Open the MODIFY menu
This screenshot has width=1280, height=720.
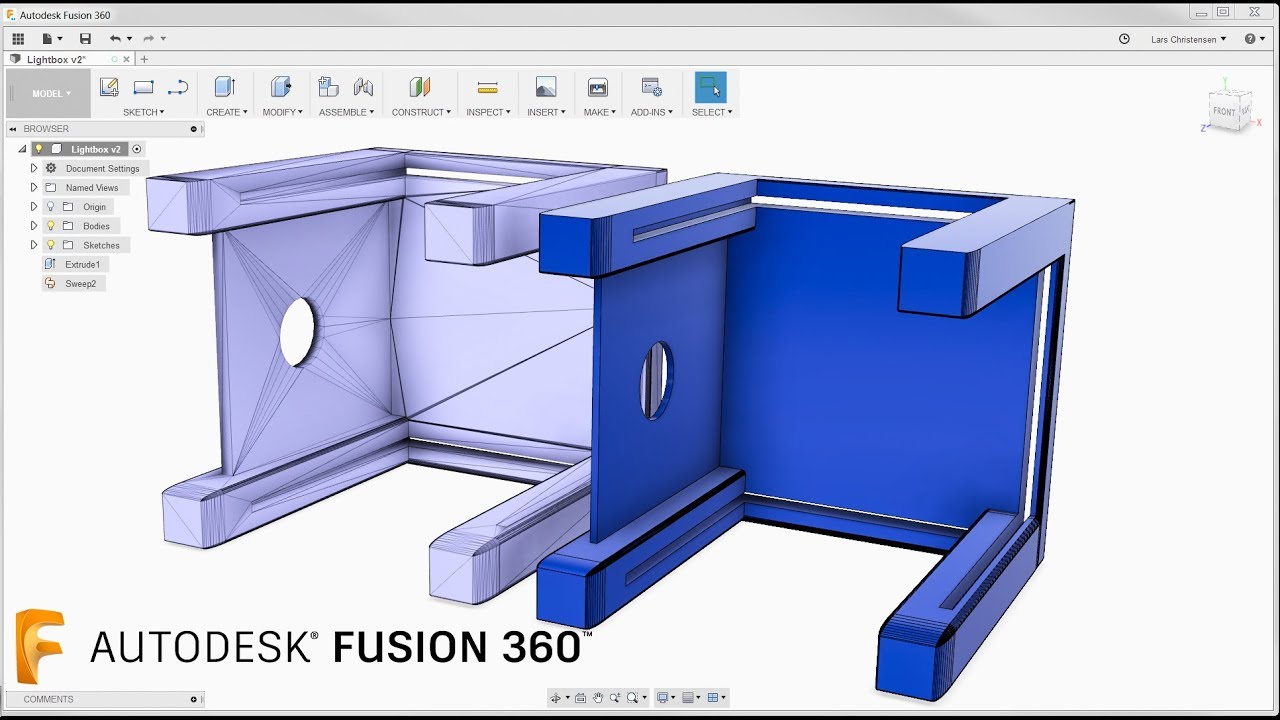pyautogui.click(x=283, y=112)
